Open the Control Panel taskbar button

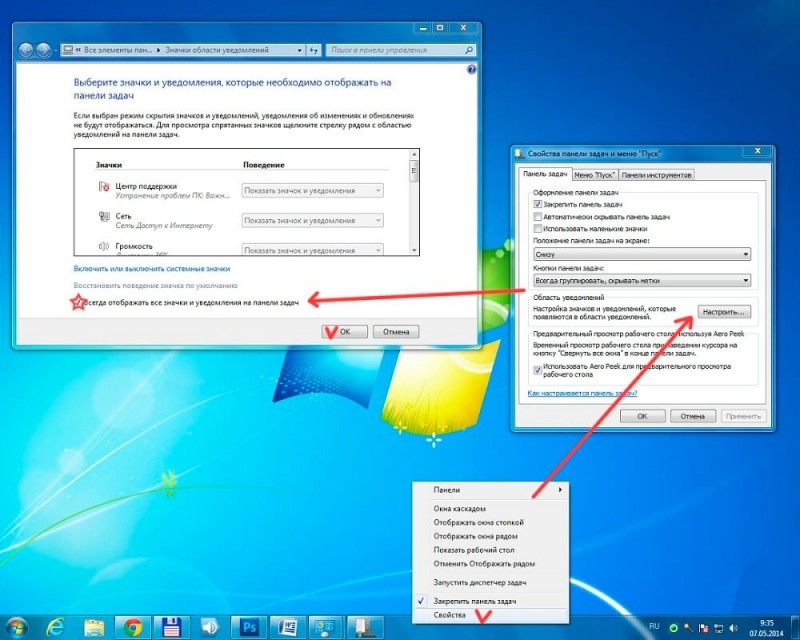[326, 627]
